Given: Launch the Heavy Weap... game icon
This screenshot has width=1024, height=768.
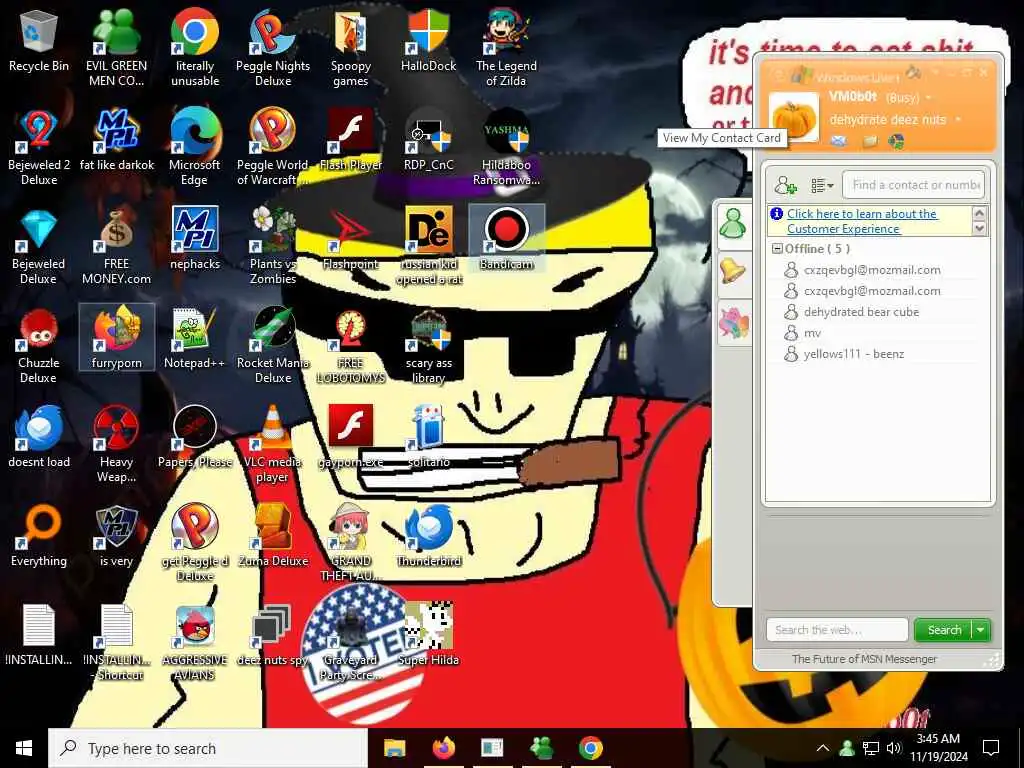Looking at the screenshot, I should pos(116,443).
